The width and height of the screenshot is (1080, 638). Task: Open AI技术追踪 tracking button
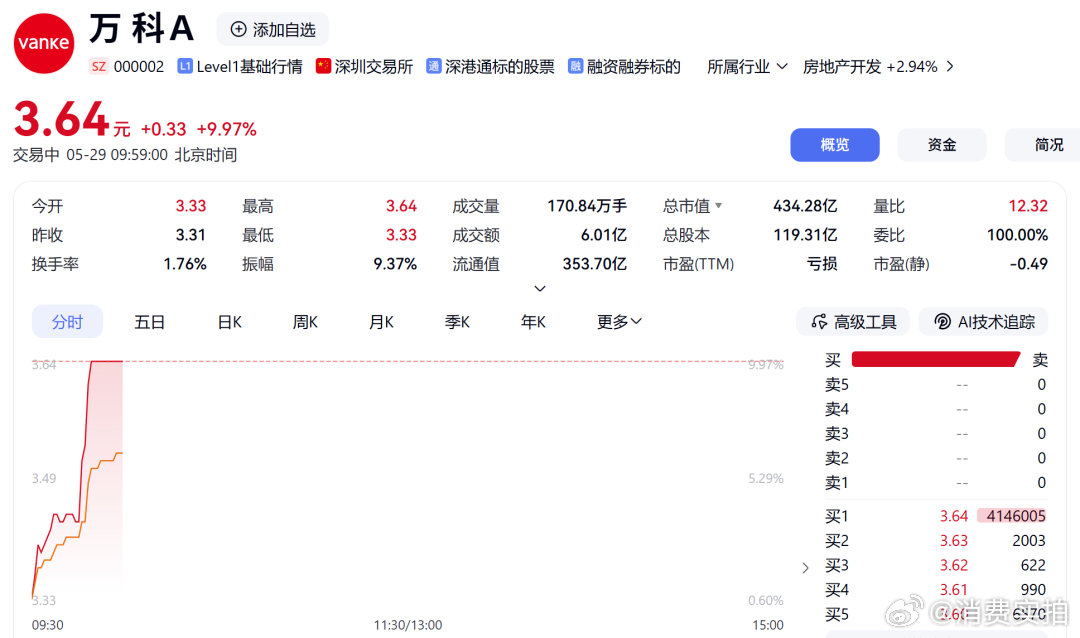[x=984, y=322]
